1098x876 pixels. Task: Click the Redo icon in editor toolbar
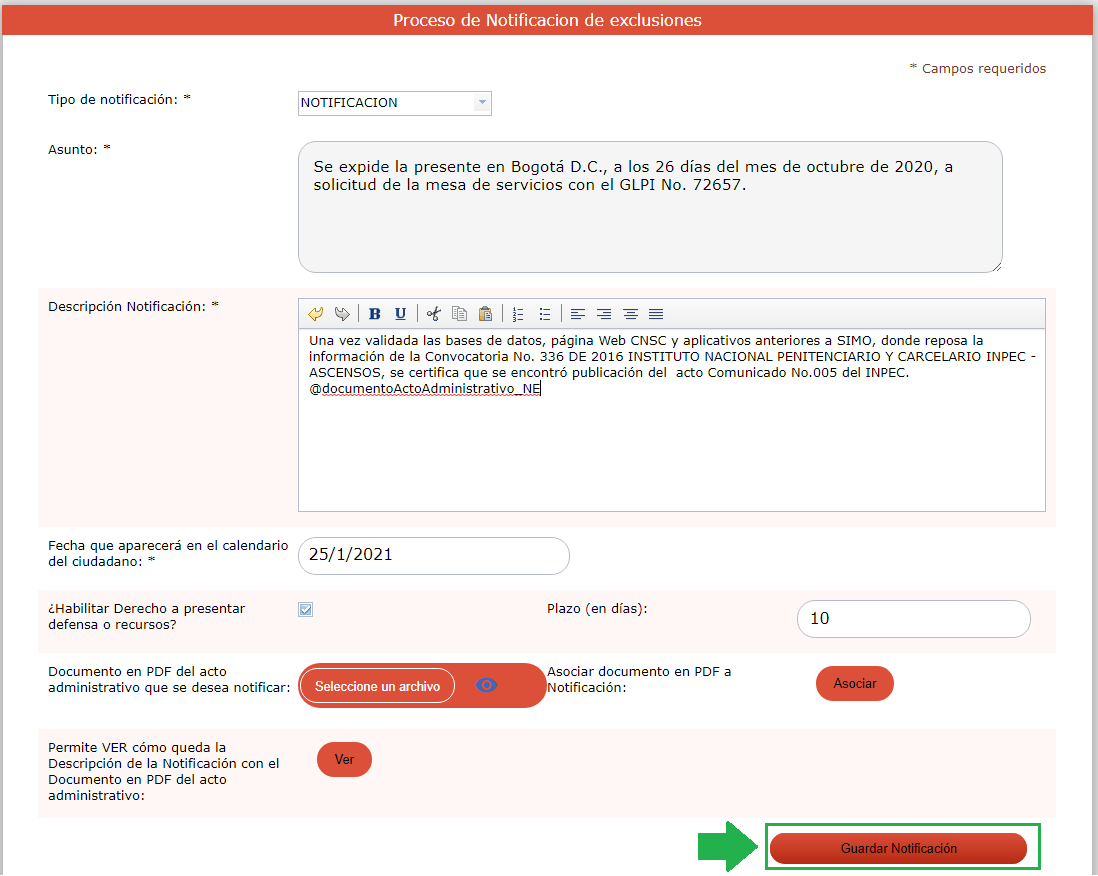pyautogui.click(x=342, y=314)
